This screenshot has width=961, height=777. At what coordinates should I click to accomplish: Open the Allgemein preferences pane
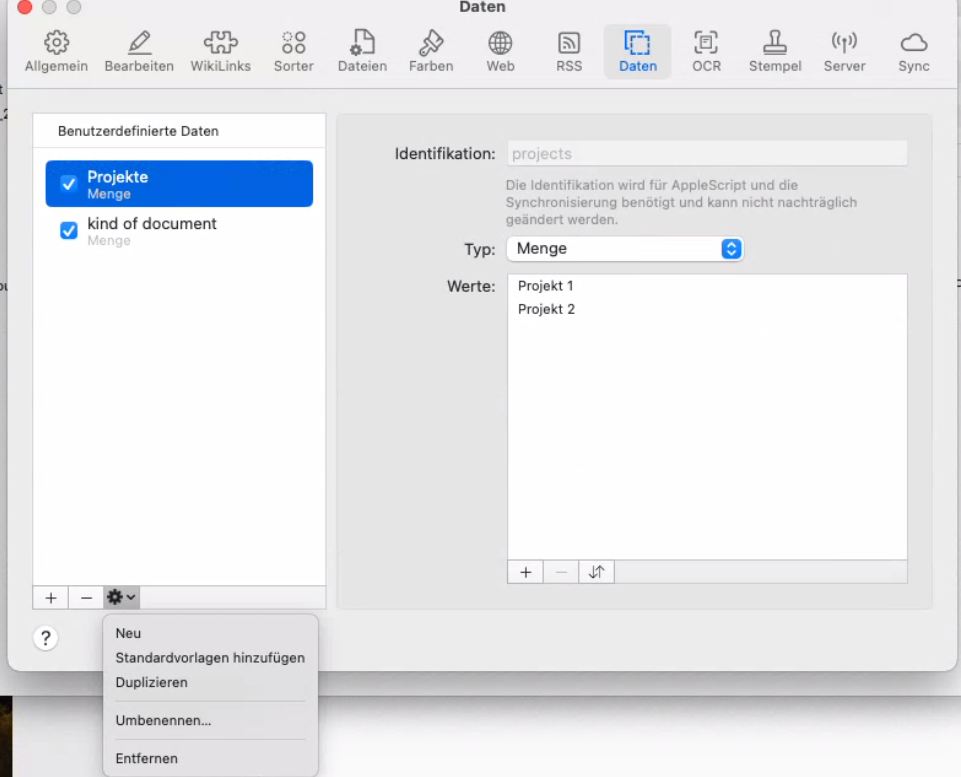tap(56, 52)
